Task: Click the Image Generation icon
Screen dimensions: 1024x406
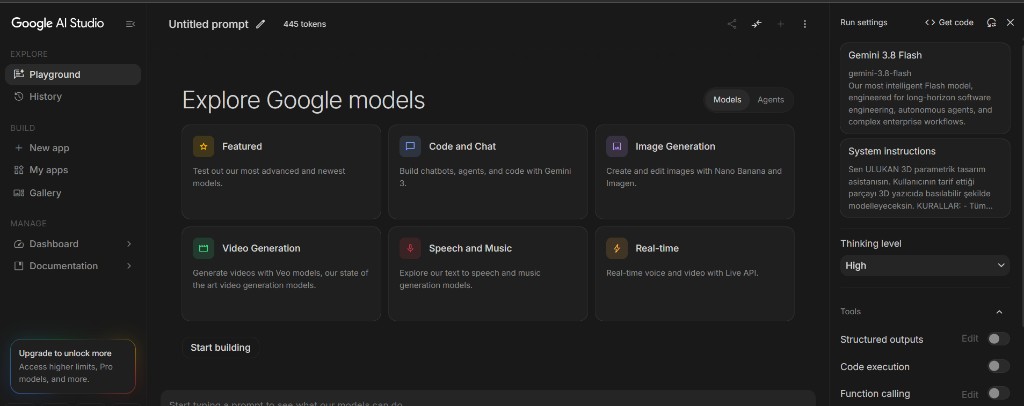Action: click(x=616, y=147)
